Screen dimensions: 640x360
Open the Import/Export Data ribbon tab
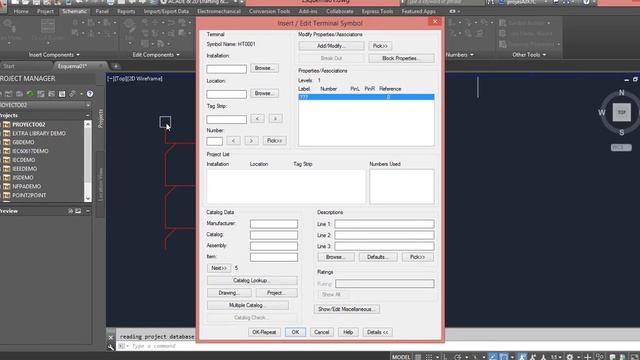pyautogui.click(x=166, y=11)
